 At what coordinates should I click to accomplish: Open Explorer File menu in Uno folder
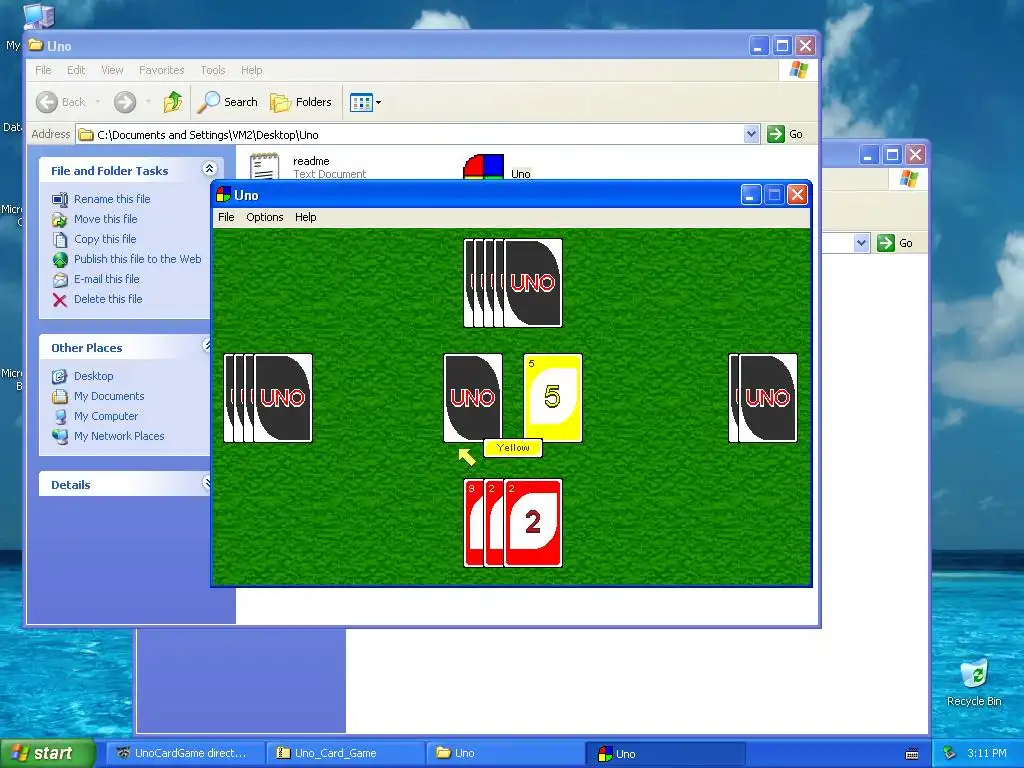coord(43,70)
